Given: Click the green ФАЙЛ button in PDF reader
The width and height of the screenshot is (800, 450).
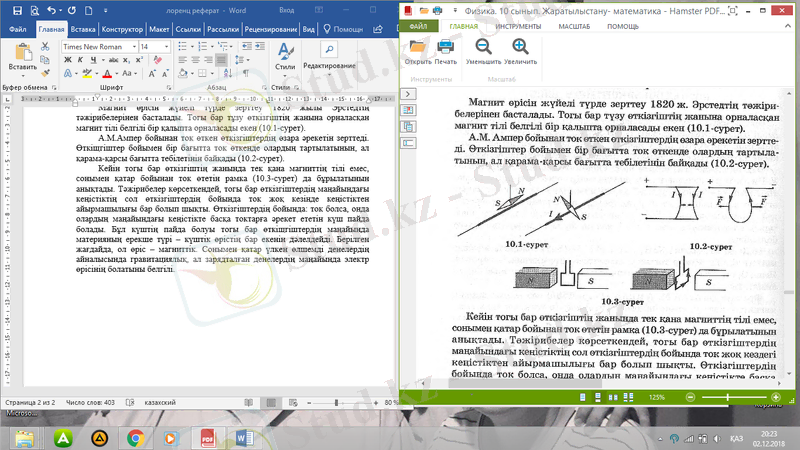Looking at the screenshot, I should (418, 25).
